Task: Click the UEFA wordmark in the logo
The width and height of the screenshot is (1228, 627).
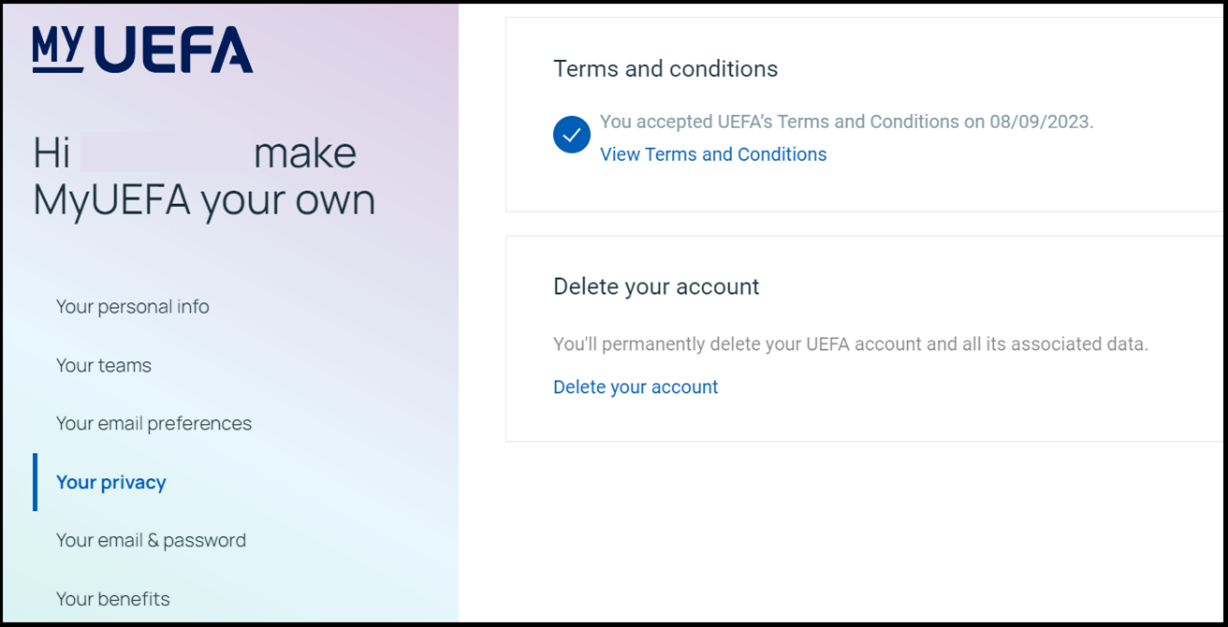Action: pyautogui.click(x=174, y=50)
